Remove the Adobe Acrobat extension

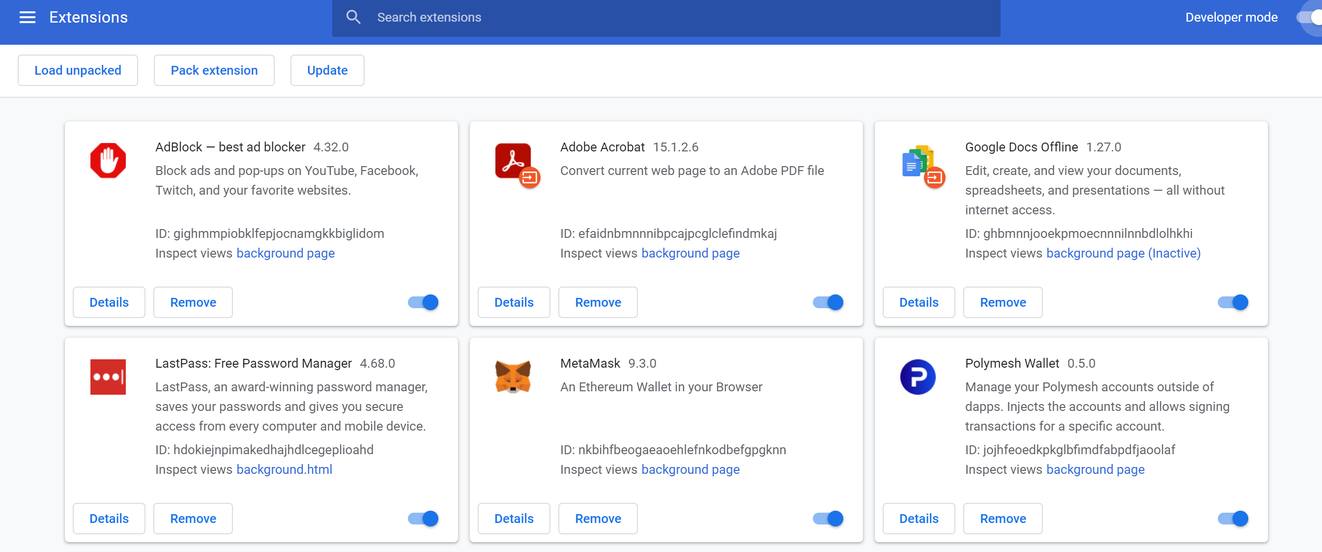coord(598,302)
